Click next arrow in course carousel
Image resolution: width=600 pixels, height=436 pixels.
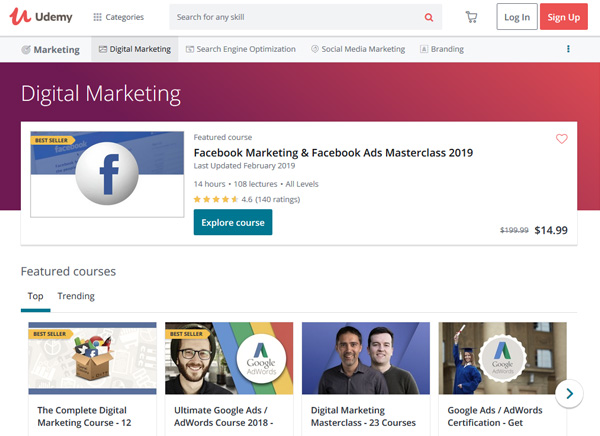pyautogui.click(x=569, y=393)
